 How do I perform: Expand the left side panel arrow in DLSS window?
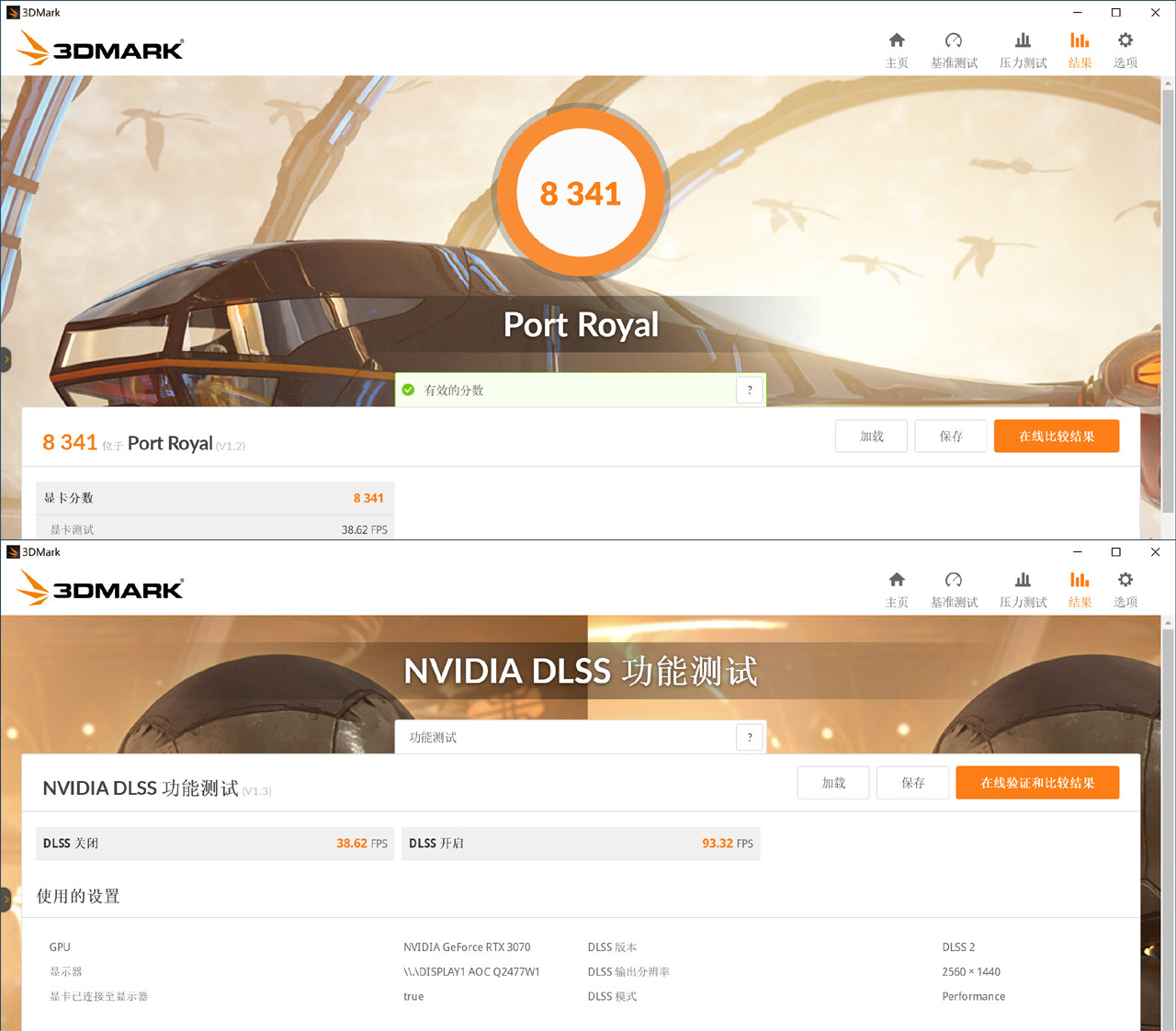[5, 900]
